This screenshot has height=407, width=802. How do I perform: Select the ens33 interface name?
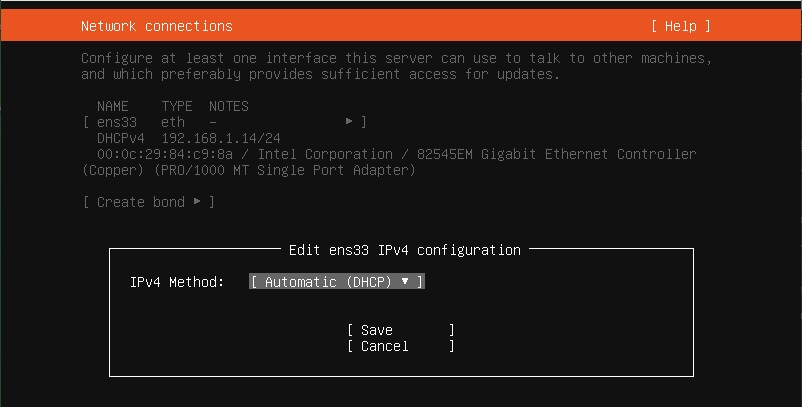(117, 122)
